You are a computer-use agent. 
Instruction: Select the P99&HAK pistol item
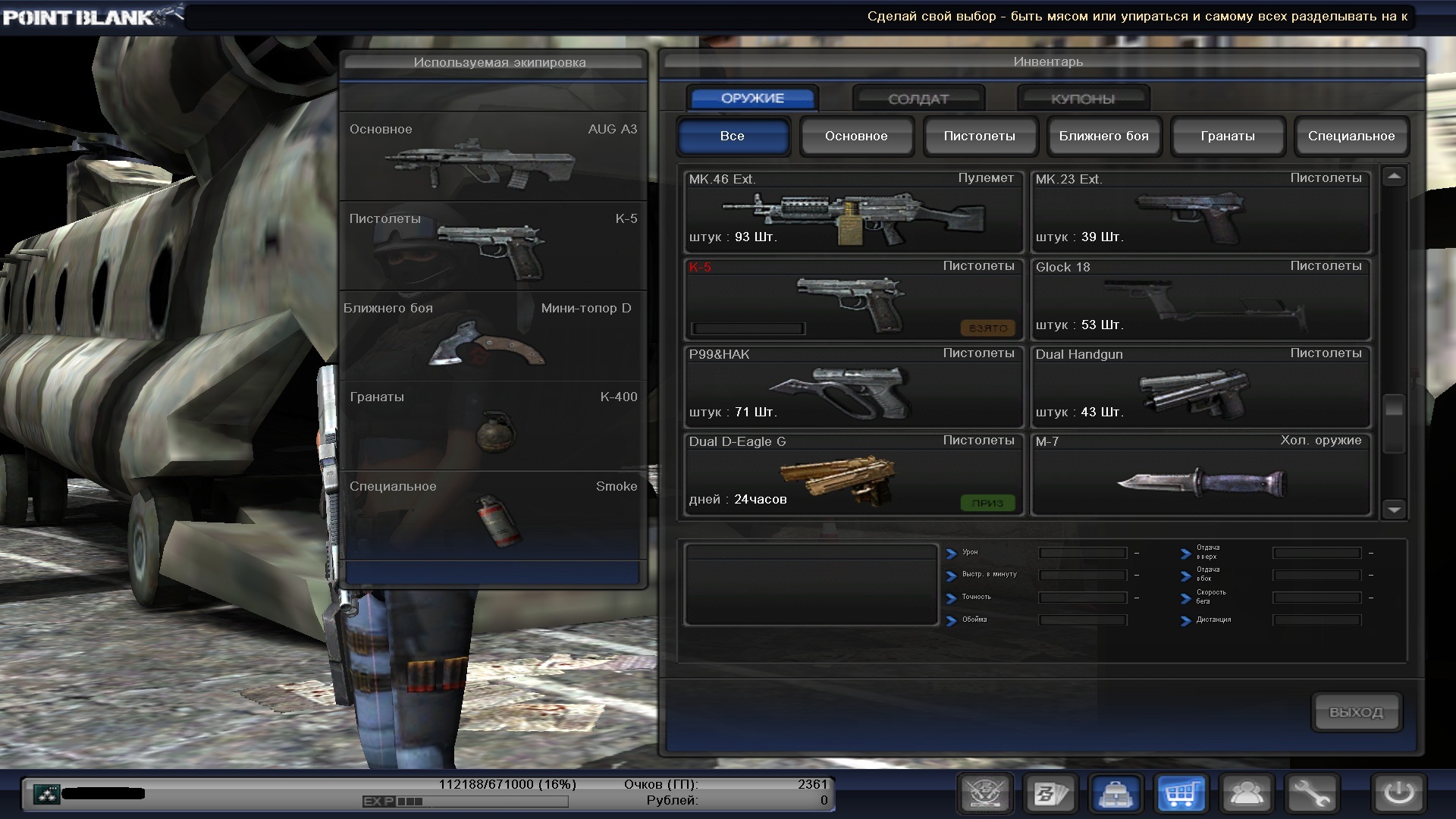[854, 387]
